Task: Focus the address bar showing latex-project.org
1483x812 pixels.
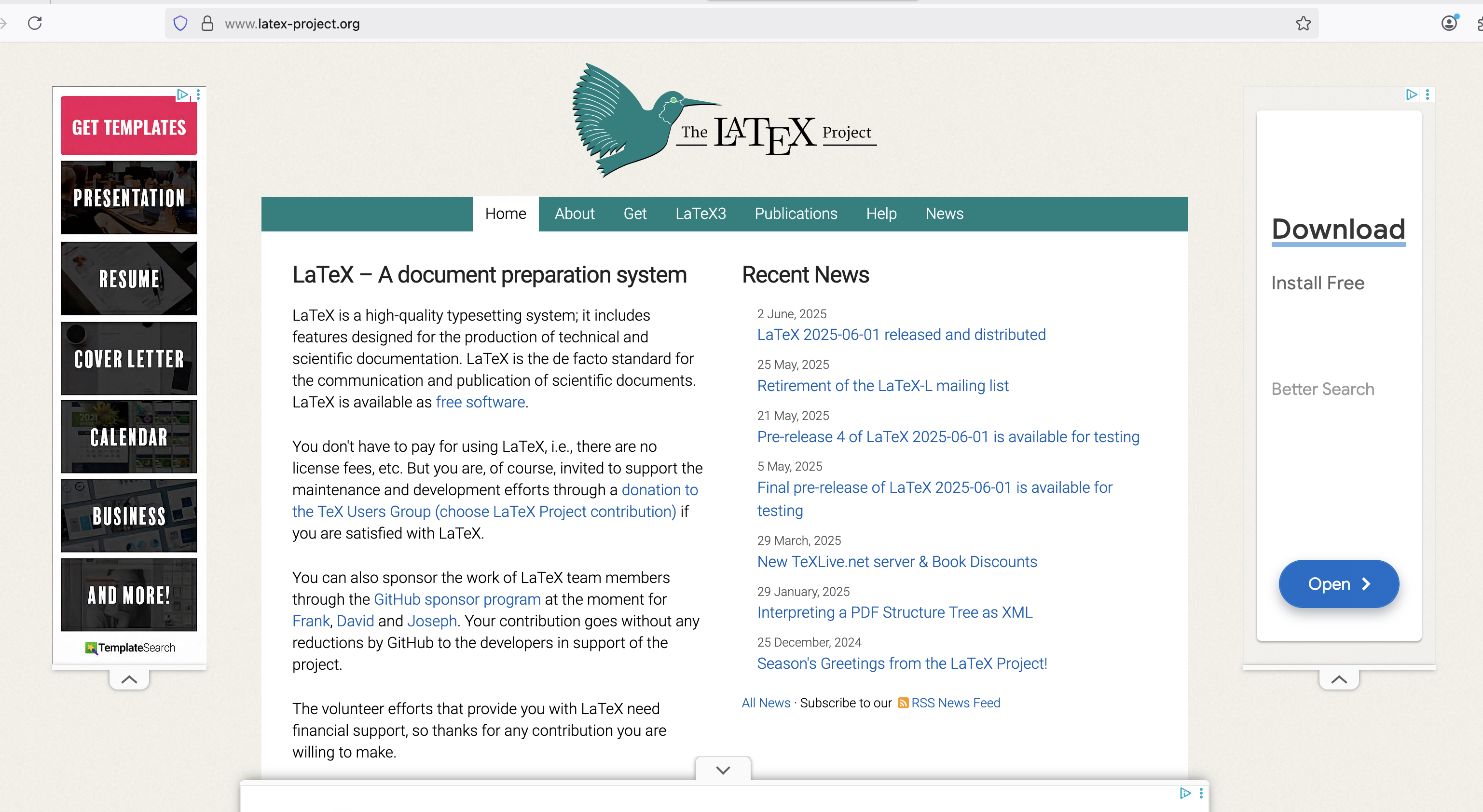Action: click(741, 23)
